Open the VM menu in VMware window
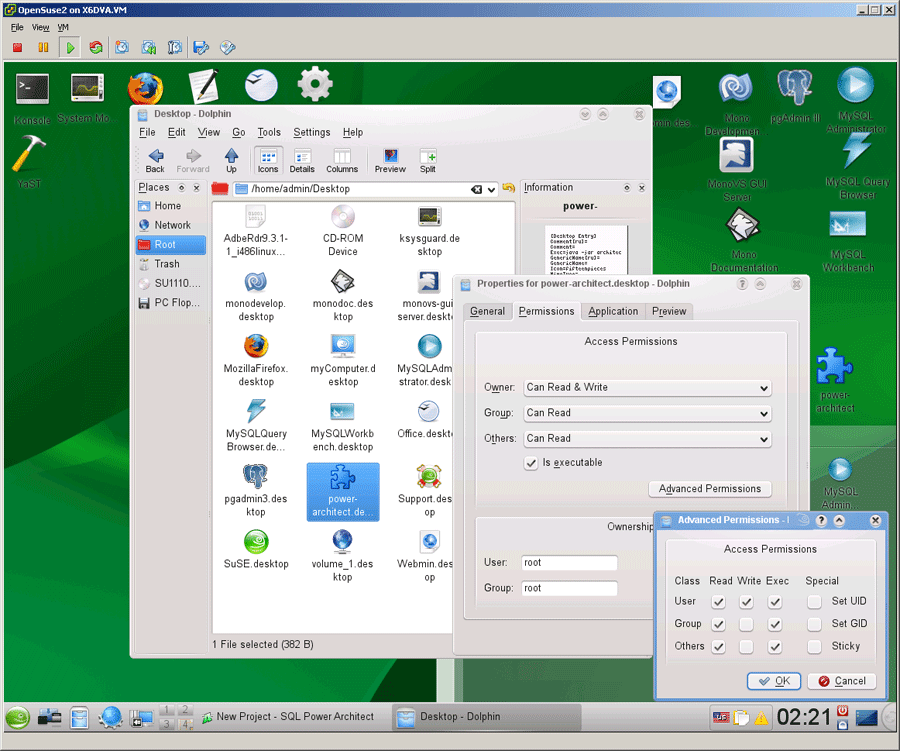 63,27
